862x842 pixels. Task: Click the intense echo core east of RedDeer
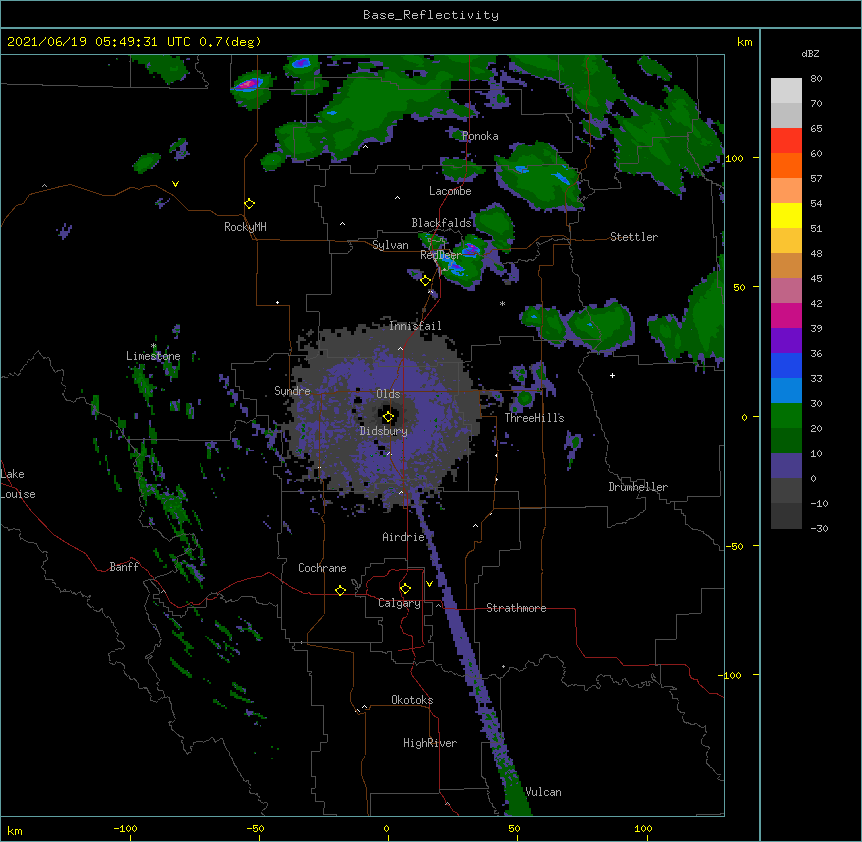click(x=471, y=250)
